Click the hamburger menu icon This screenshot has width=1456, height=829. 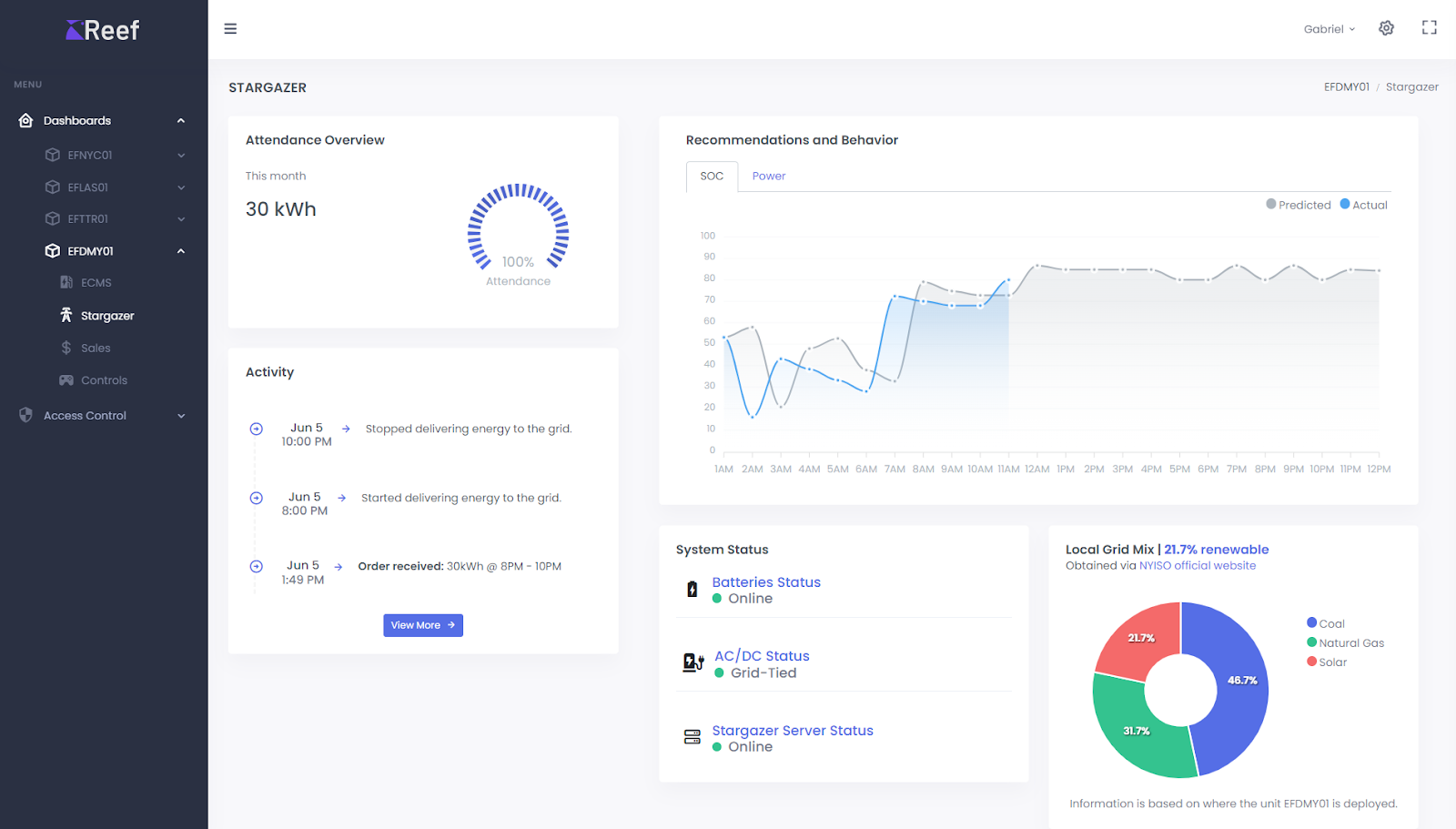[x=230, y=29]
